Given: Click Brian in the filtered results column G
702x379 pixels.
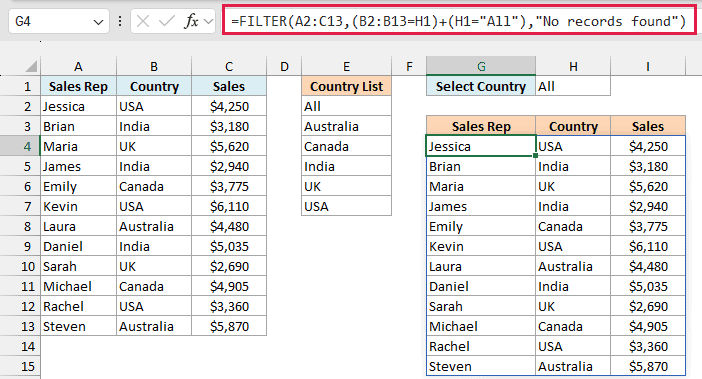Looking at the screenshot, I should (x=481, y=166).
